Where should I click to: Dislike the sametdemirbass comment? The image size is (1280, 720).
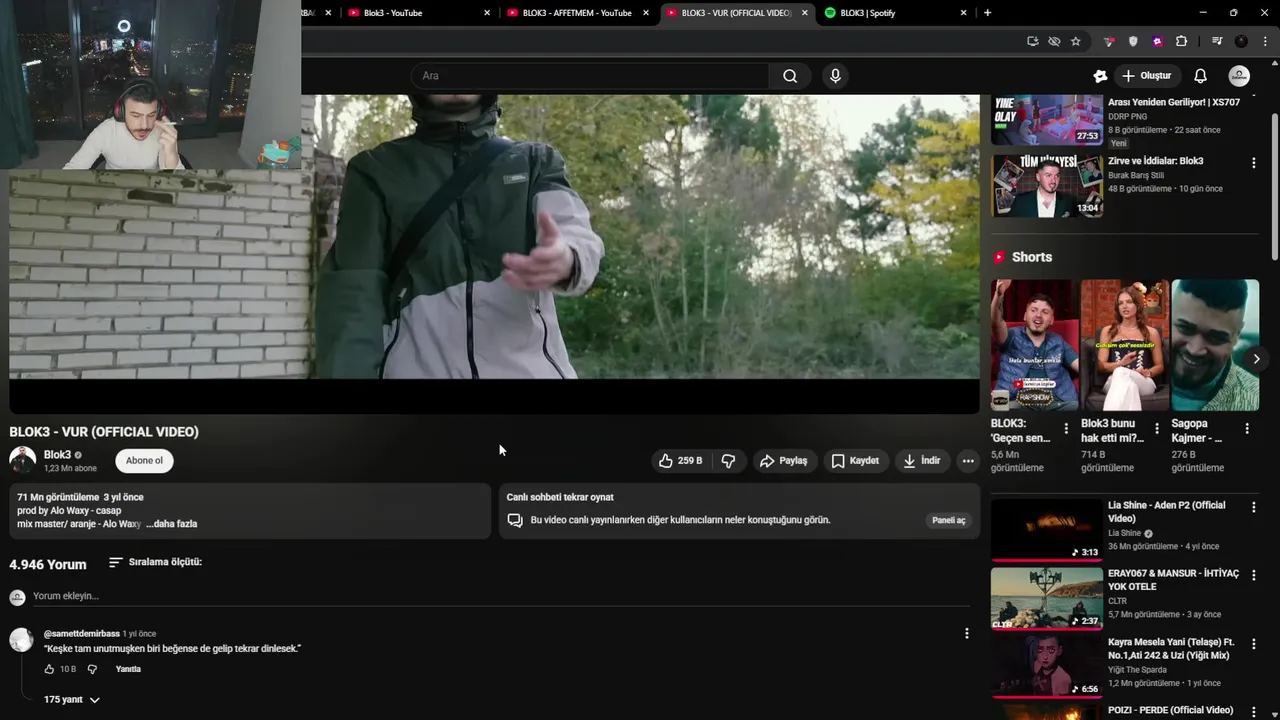point(92,669)
